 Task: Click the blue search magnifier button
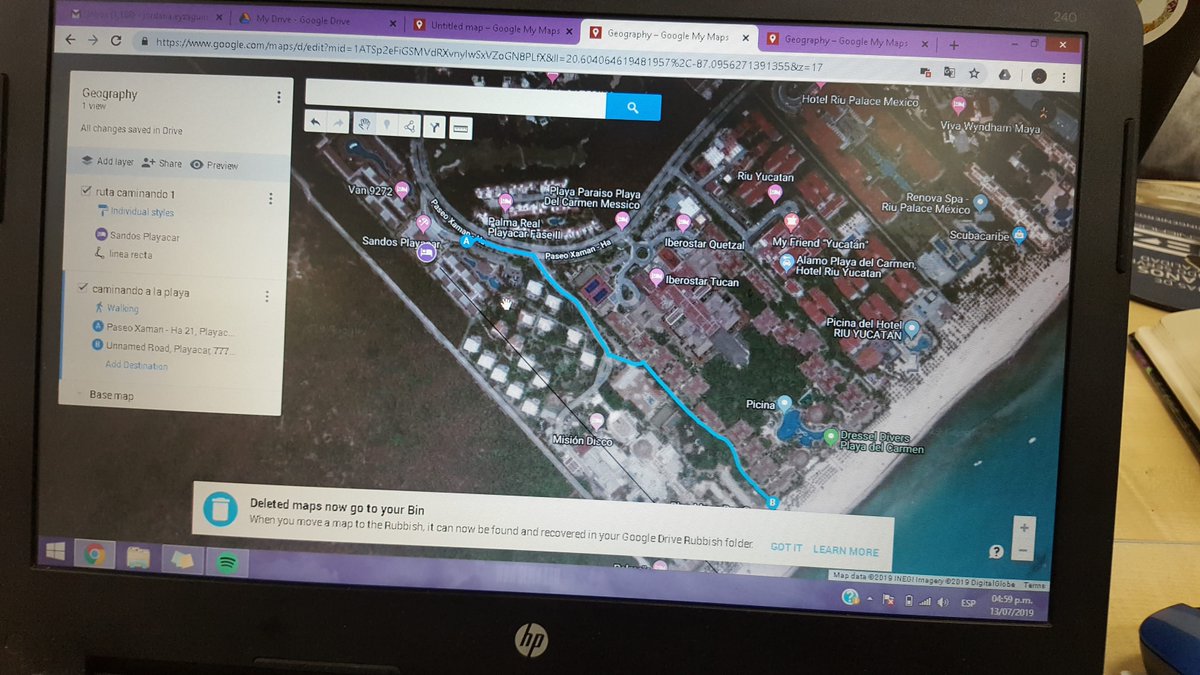633,107
